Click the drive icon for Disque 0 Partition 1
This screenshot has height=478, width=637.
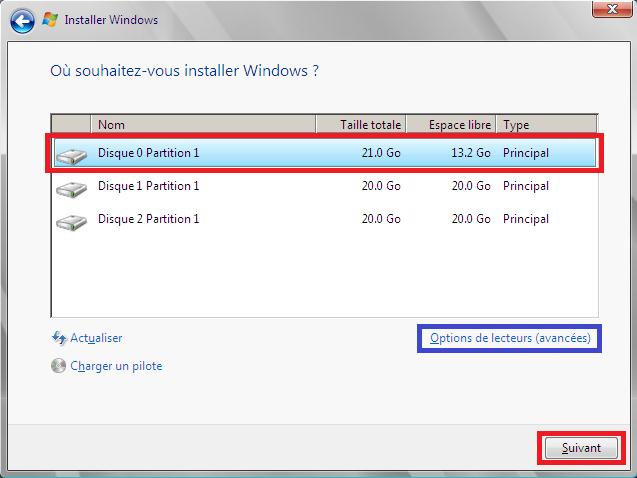pos(72,156)
